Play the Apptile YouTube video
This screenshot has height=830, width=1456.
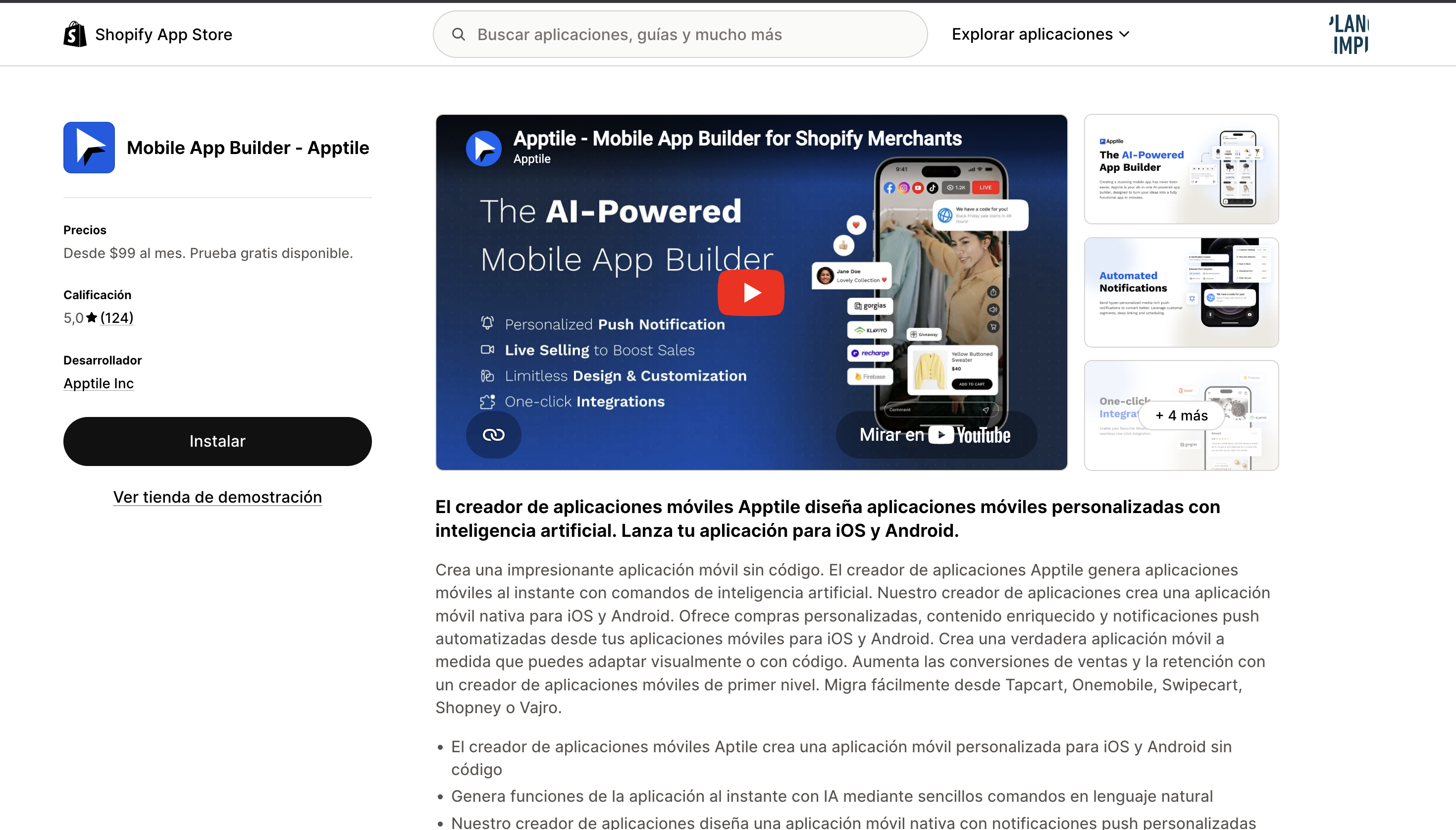[x=751, y=293]
